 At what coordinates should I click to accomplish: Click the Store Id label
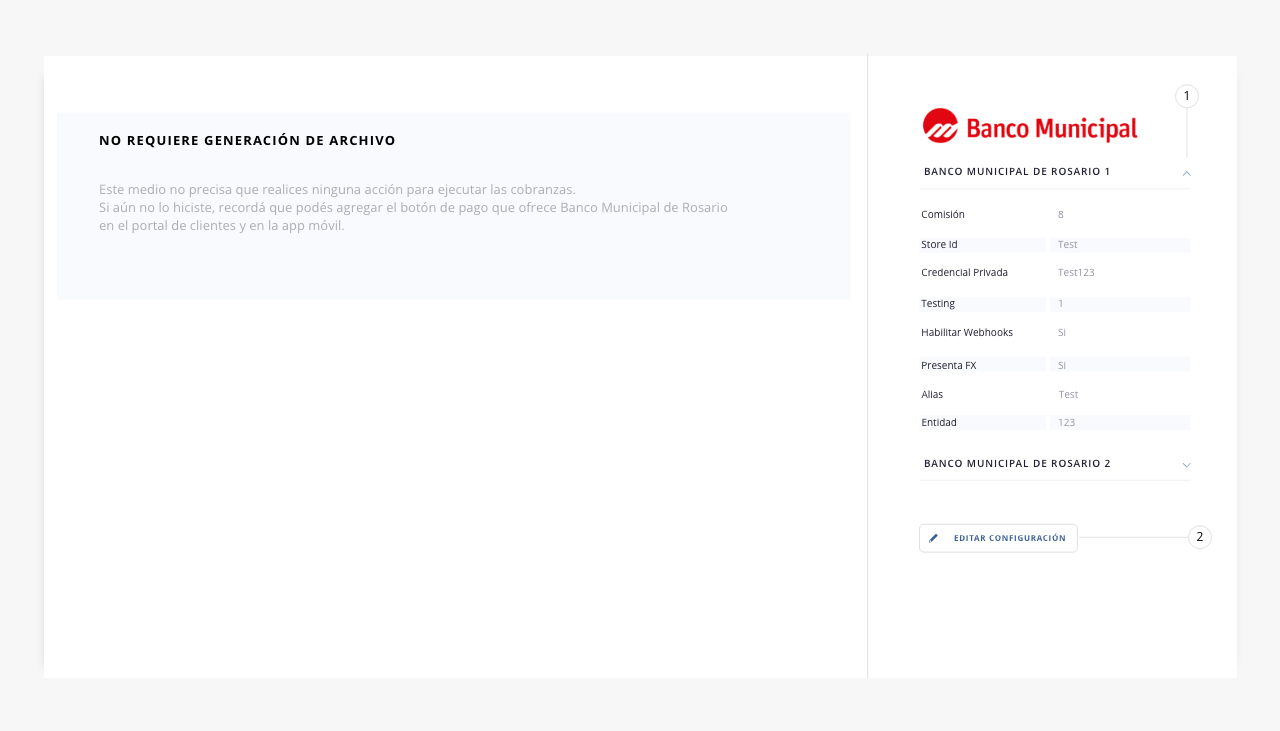939,245
